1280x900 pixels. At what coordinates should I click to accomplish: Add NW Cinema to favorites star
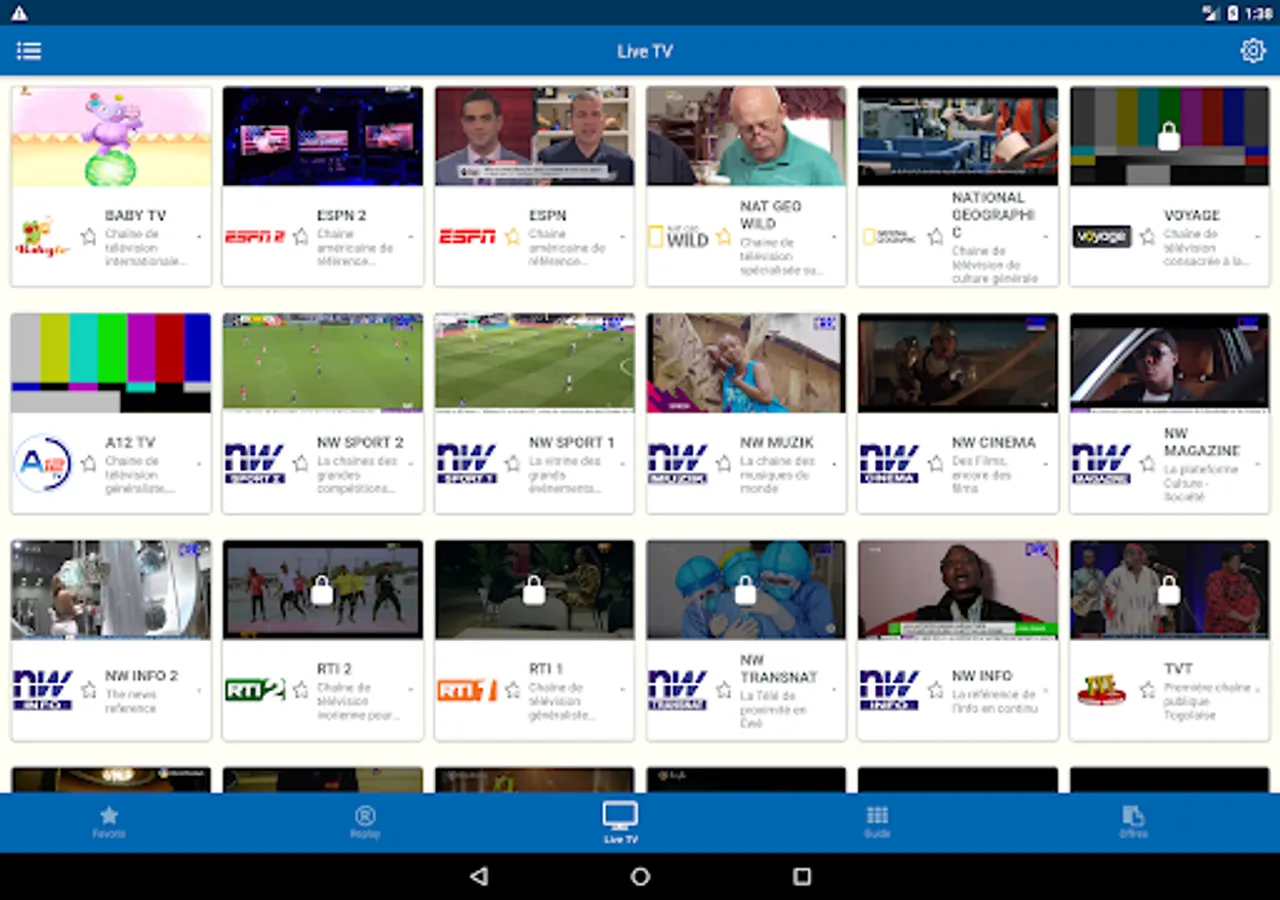coord(936,463)
